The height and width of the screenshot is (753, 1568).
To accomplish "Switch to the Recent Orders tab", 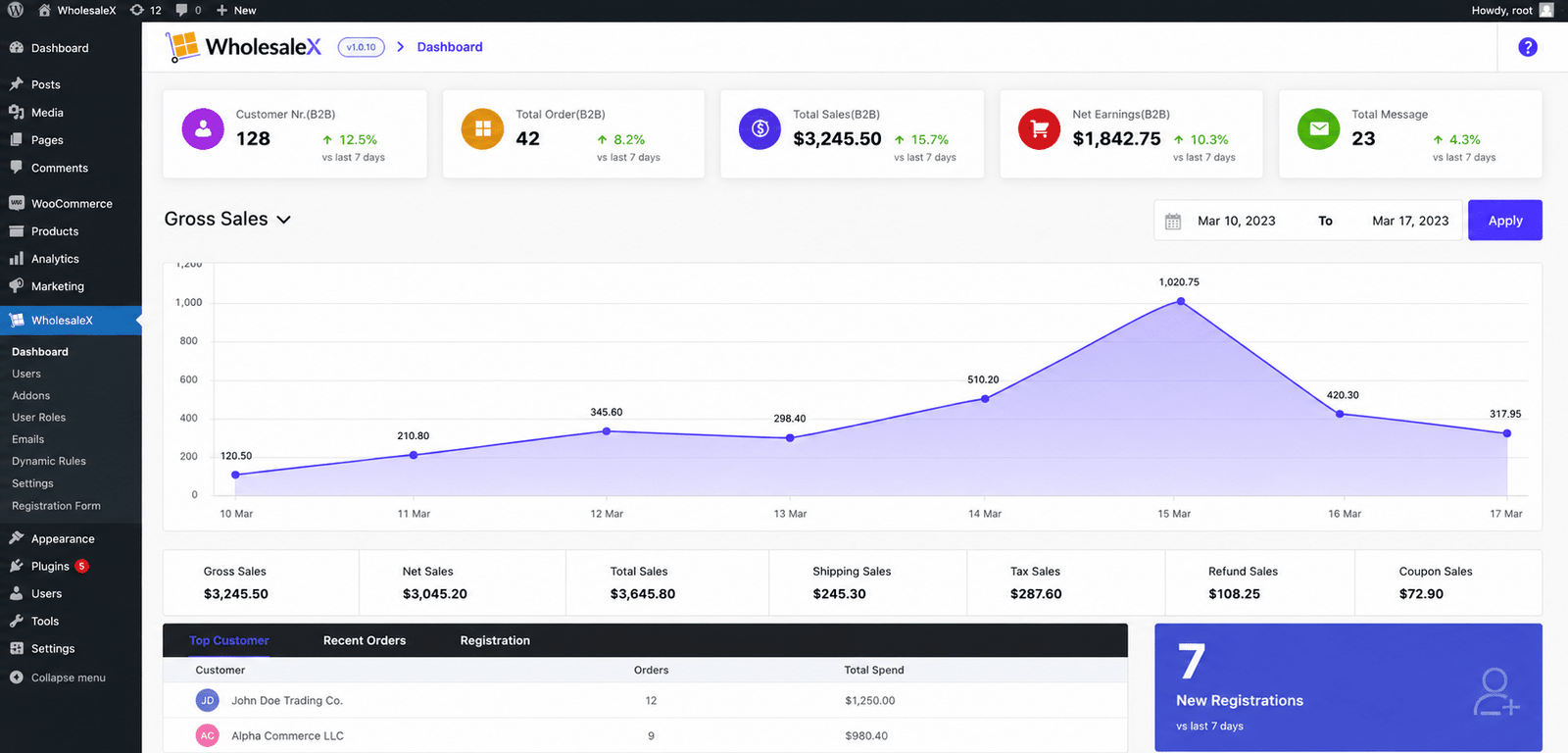I will click(x=365, y=640).
